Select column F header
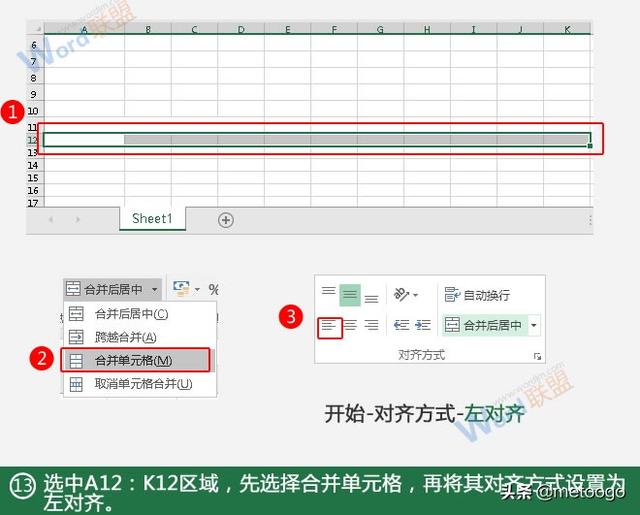The image size is (640, 515). pos(334,29)
